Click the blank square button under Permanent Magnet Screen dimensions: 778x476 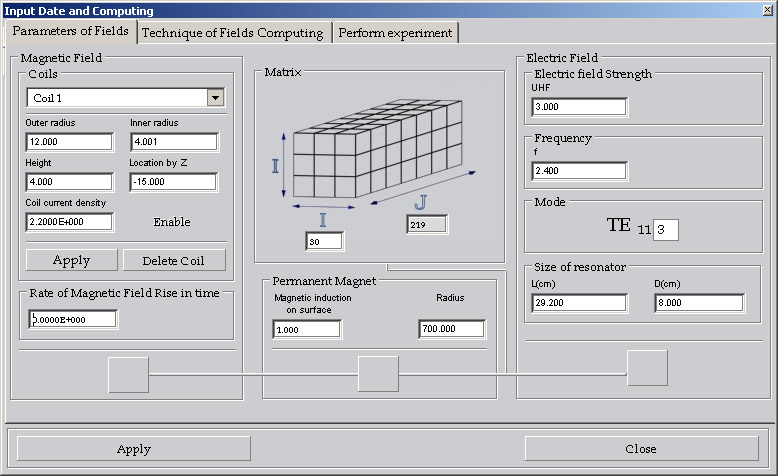(x=378, y=374)
